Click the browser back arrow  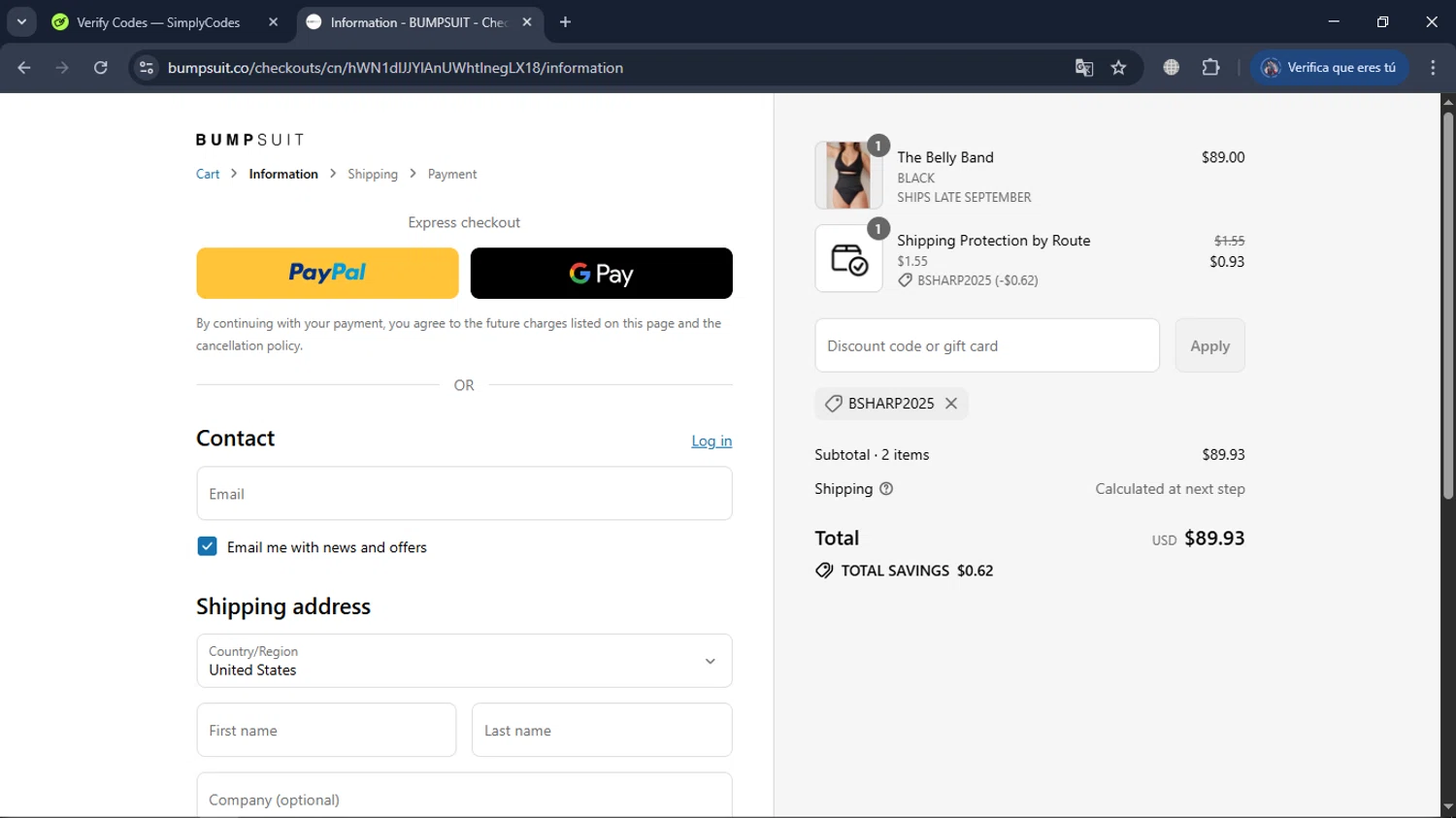point(24,68)
